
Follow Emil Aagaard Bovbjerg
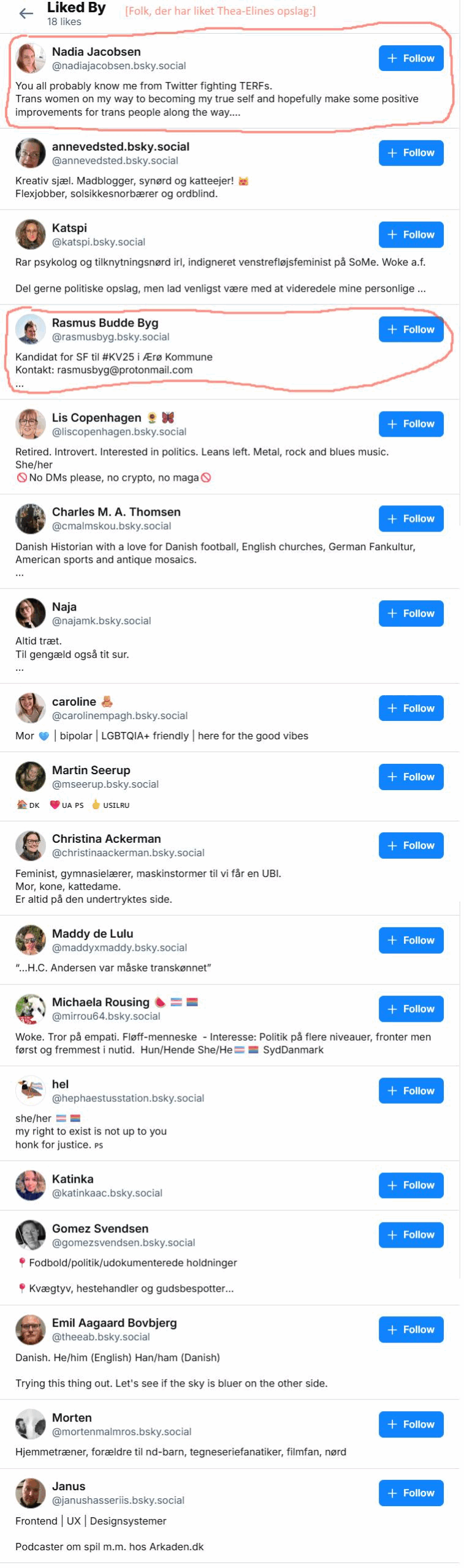(411, 1329)
